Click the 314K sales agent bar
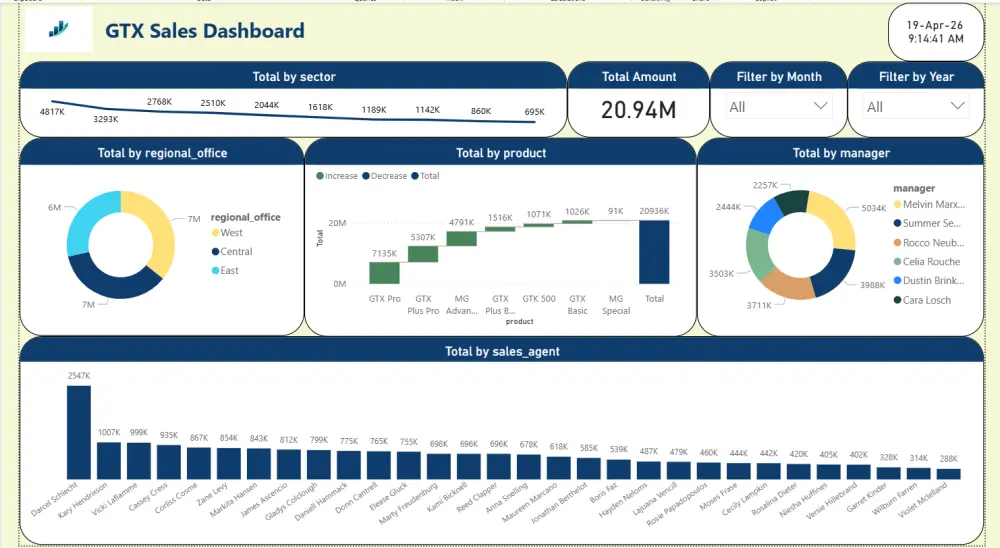 918,473
